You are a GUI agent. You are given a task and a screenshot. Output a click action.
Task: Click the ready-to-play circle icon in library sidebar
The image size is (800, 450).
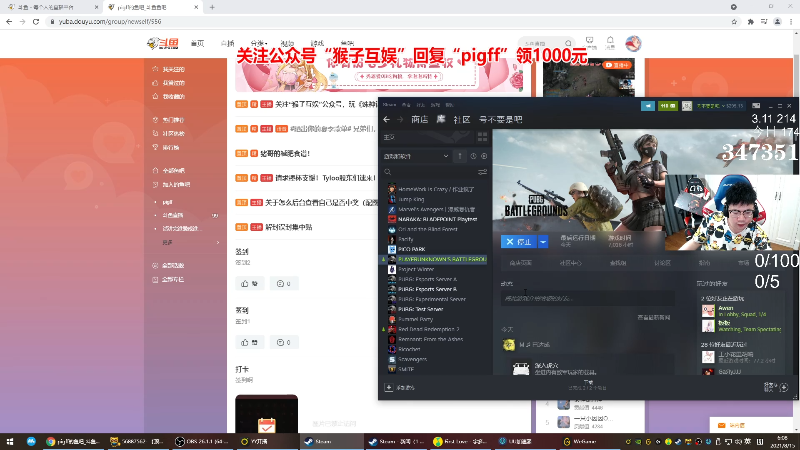point(484,156)
